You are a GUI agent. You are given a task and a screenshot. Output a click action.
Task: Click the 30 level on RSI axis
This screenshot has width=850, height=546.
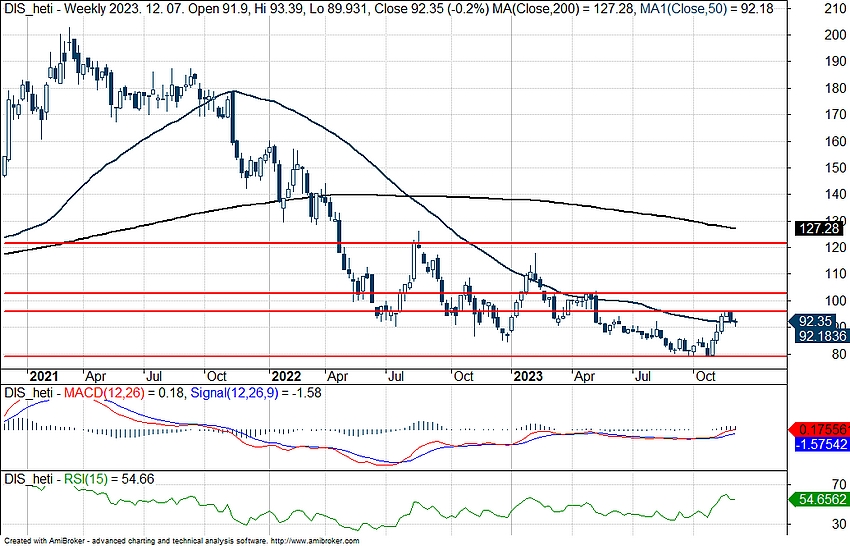pyautogui.click(x=839, y=524)
